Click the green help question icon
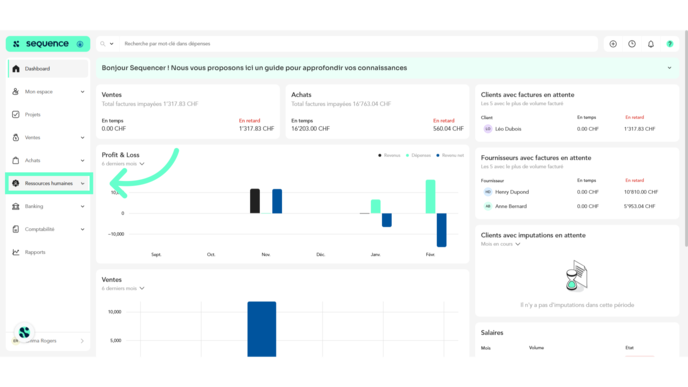The height and width of the screenshot is (387, 688). tap(670, 44)
